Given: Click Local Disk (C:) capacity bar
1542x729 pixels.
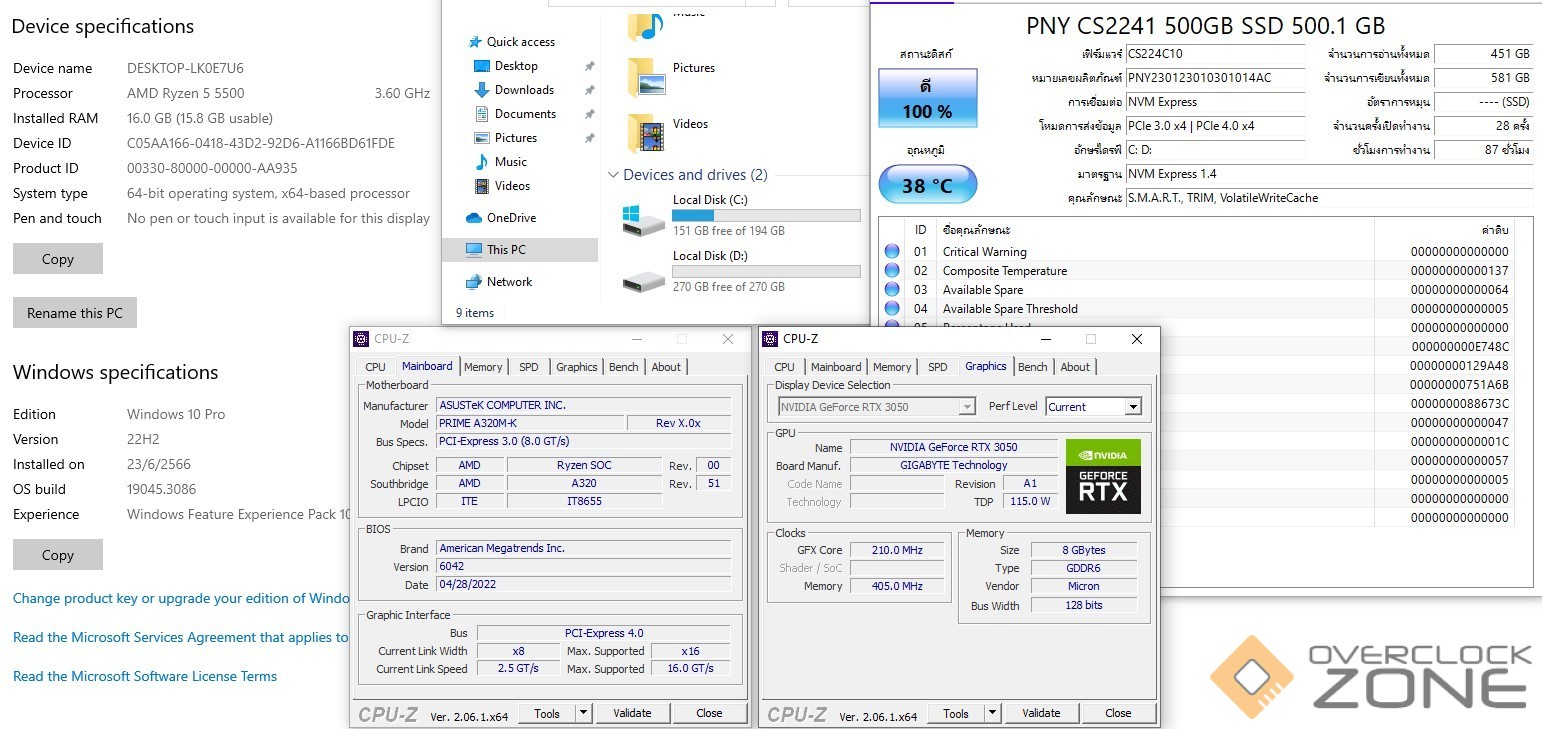Looking at the screenshot, I should (x=766, y=215).
